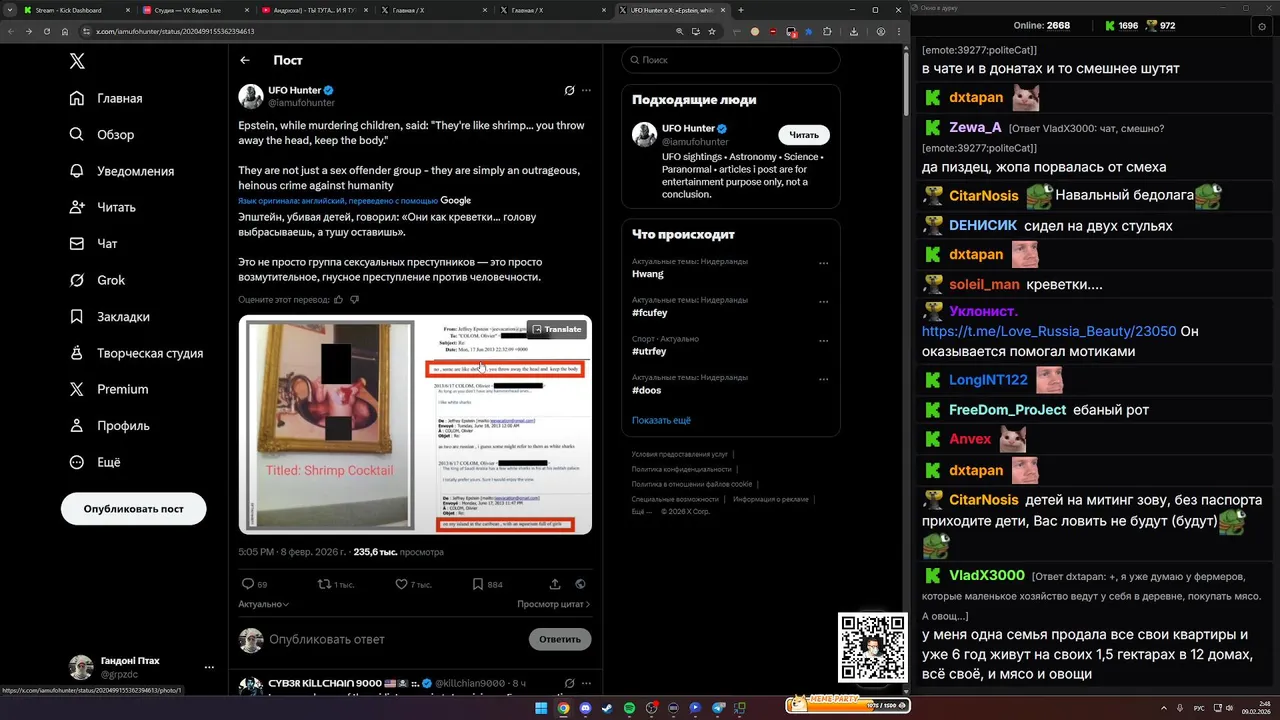Share the post via the upload icon
Screen dimensions: 1280x720
click(x=555, y=584)
